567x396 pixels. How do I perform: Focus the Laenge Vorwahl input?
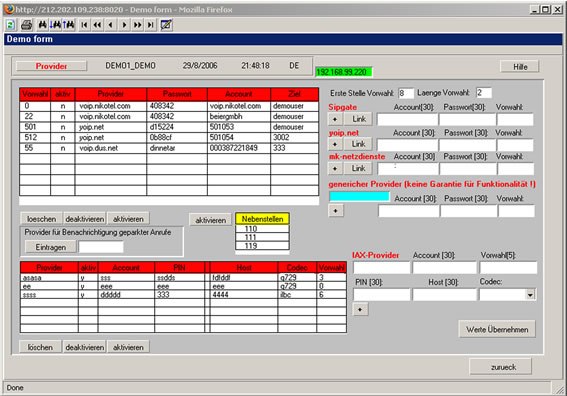484,93
